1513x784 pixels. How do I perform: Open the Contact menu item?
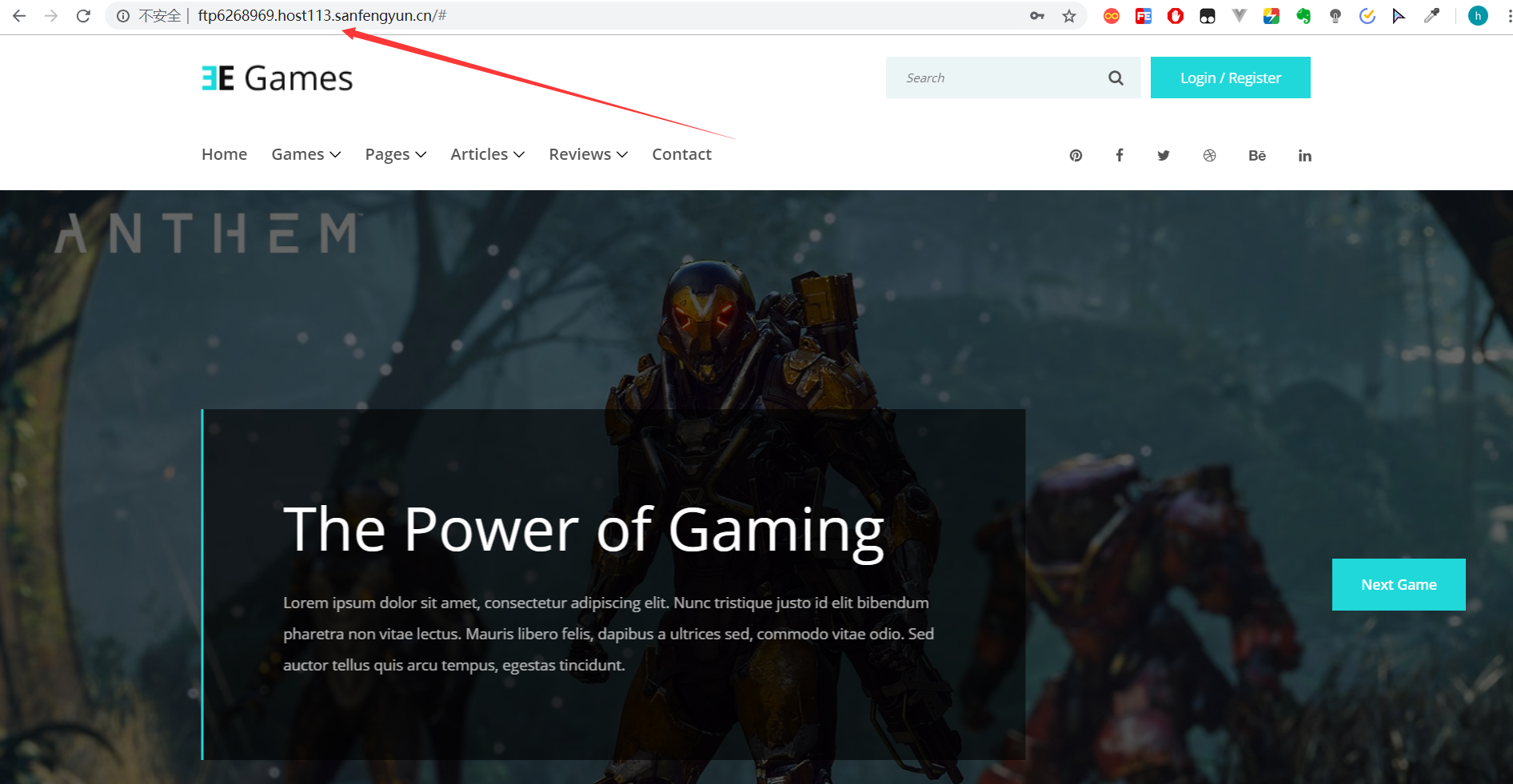681,154
